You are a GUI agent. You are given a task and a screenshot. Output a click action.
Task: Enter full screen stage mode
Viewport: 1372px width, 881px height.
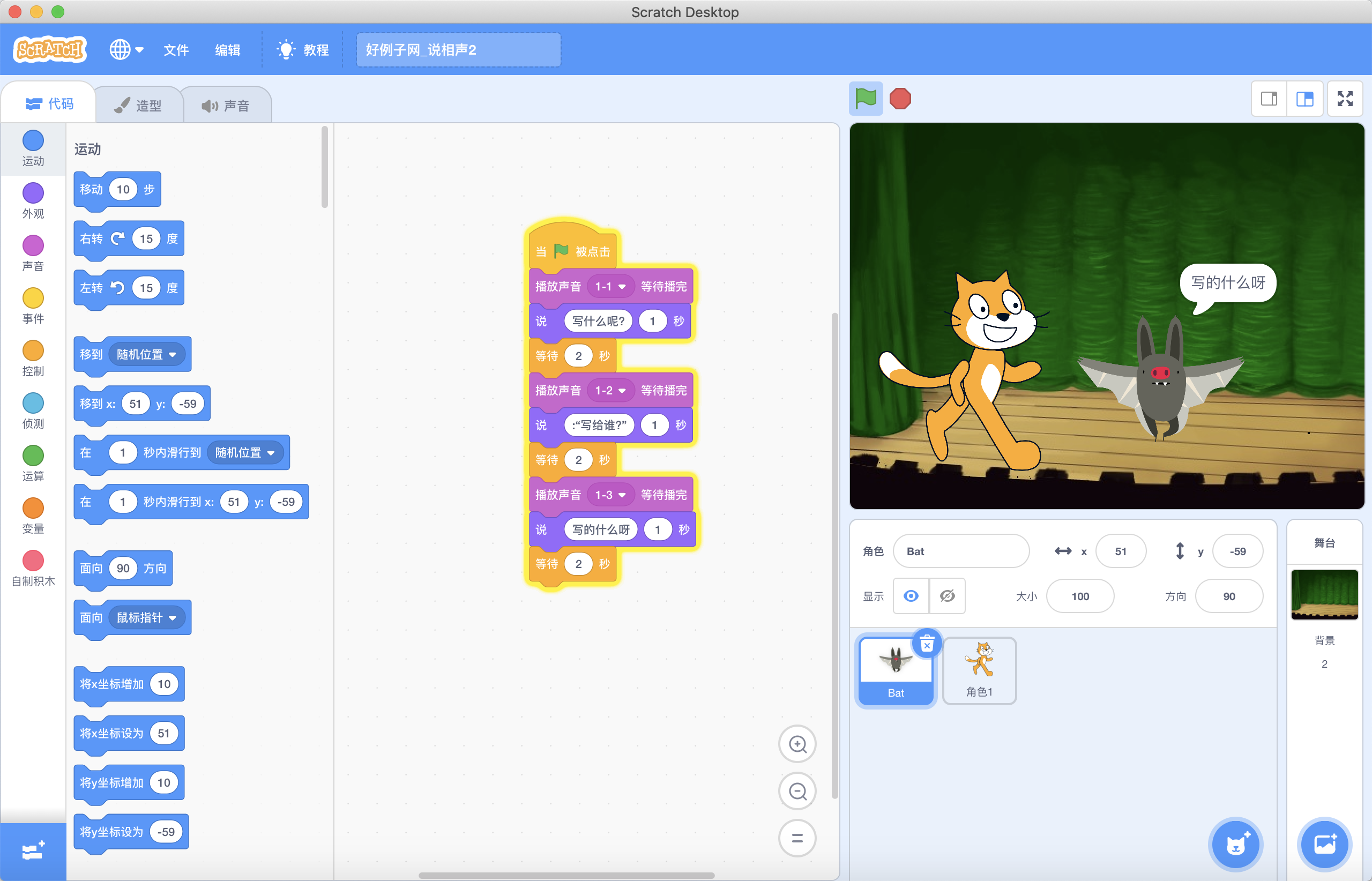tap(1345, 99)
